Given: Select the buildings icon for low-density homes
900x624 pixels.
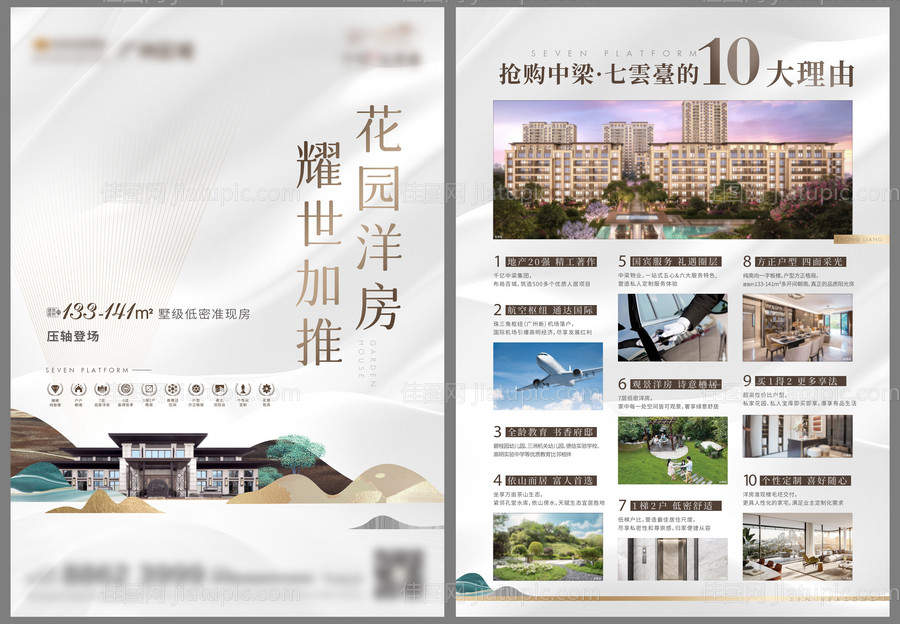Looking at the screenshot, I should (101, 388).
